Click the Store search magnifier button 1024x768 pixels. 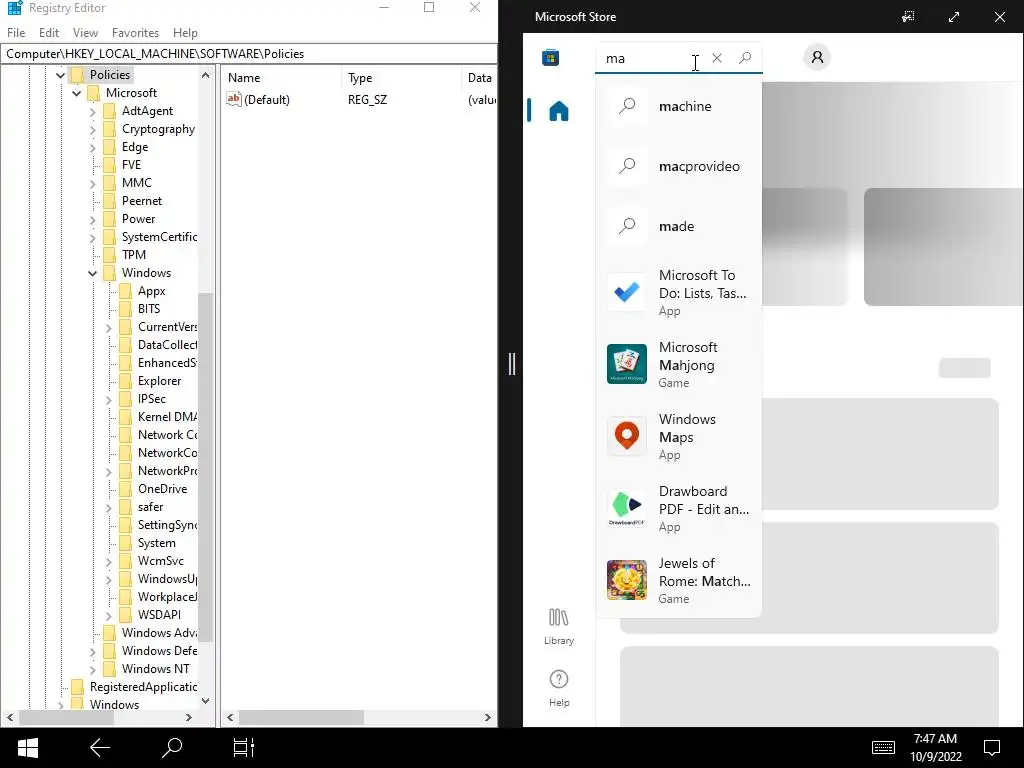tap(745, 58)
